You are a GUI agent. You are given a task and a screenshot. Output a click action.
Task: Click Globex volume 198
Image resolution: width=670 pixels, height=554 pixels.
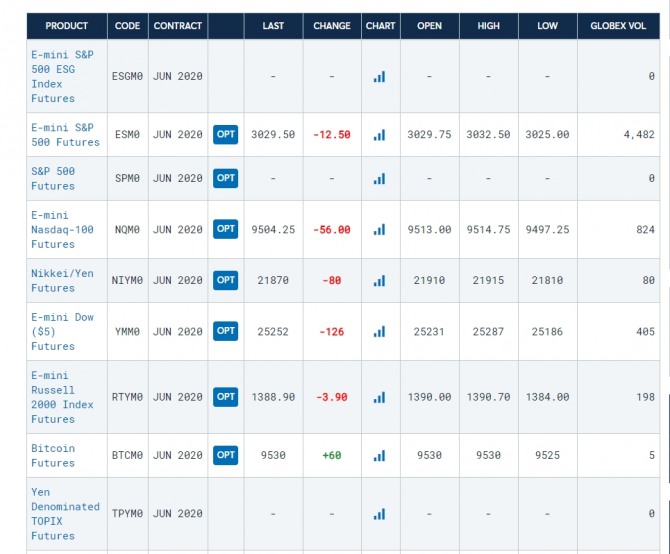pos(645,397)
